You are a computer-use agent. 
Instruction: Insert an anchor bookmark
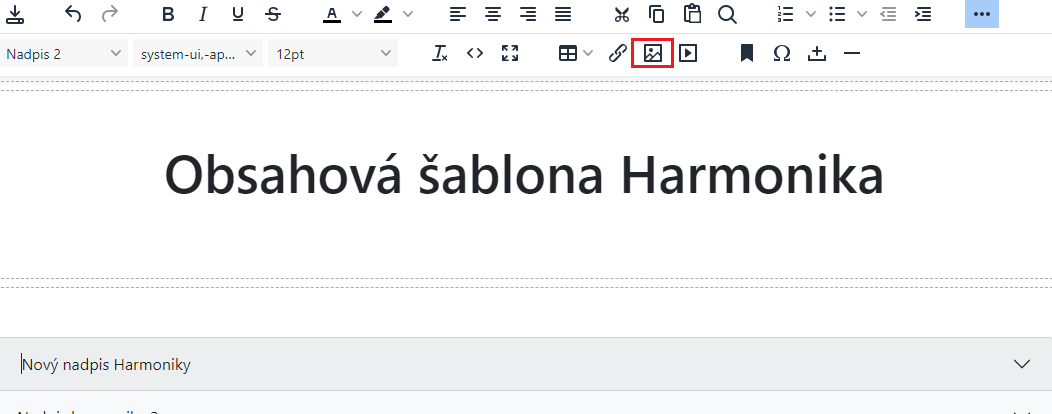pyautogui.click(x=746, y=54)
